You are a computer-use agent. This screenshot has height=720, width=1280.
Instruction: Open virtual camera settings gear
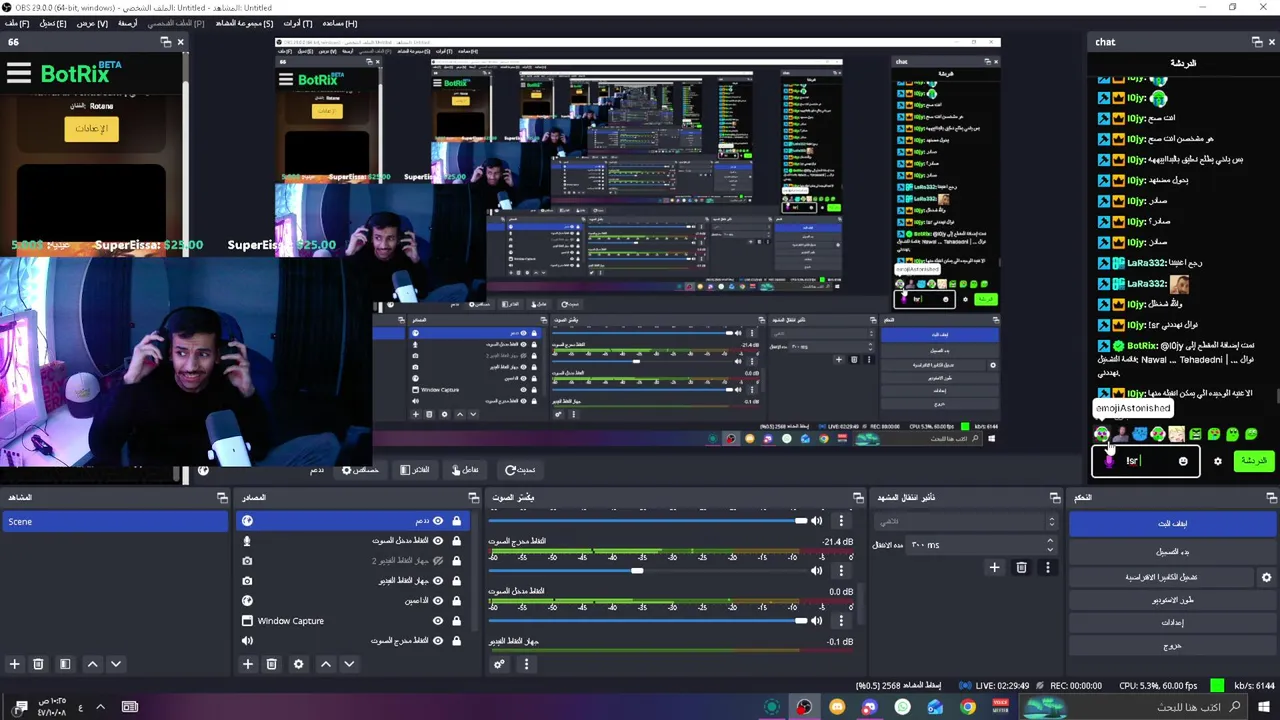[x=1266, y=577]
